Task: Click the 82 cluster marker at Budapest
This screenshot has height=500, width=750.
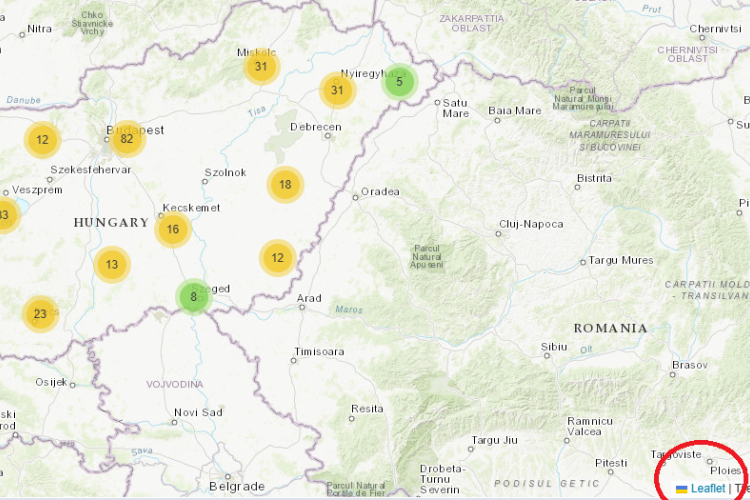Action: [x=126, y=139]
